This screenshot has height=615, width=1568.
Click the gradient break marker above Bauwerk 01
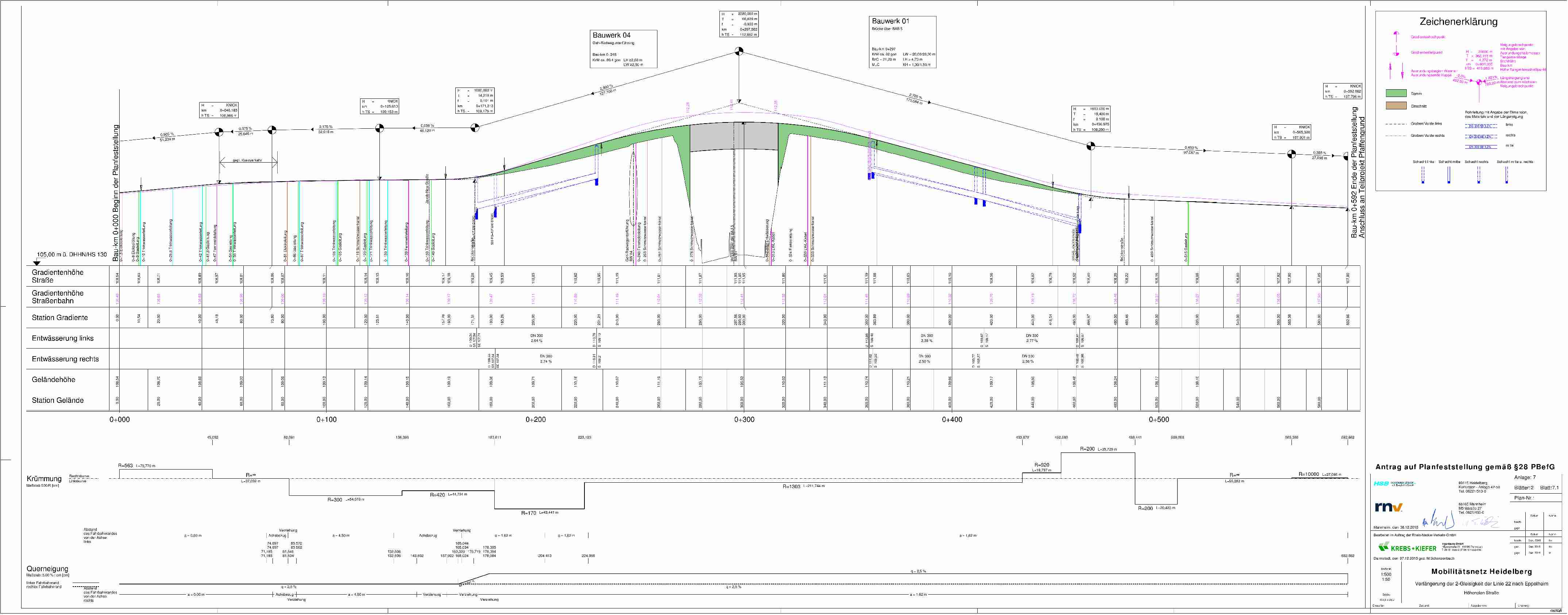pyautogui.click(x=739, y=51)
